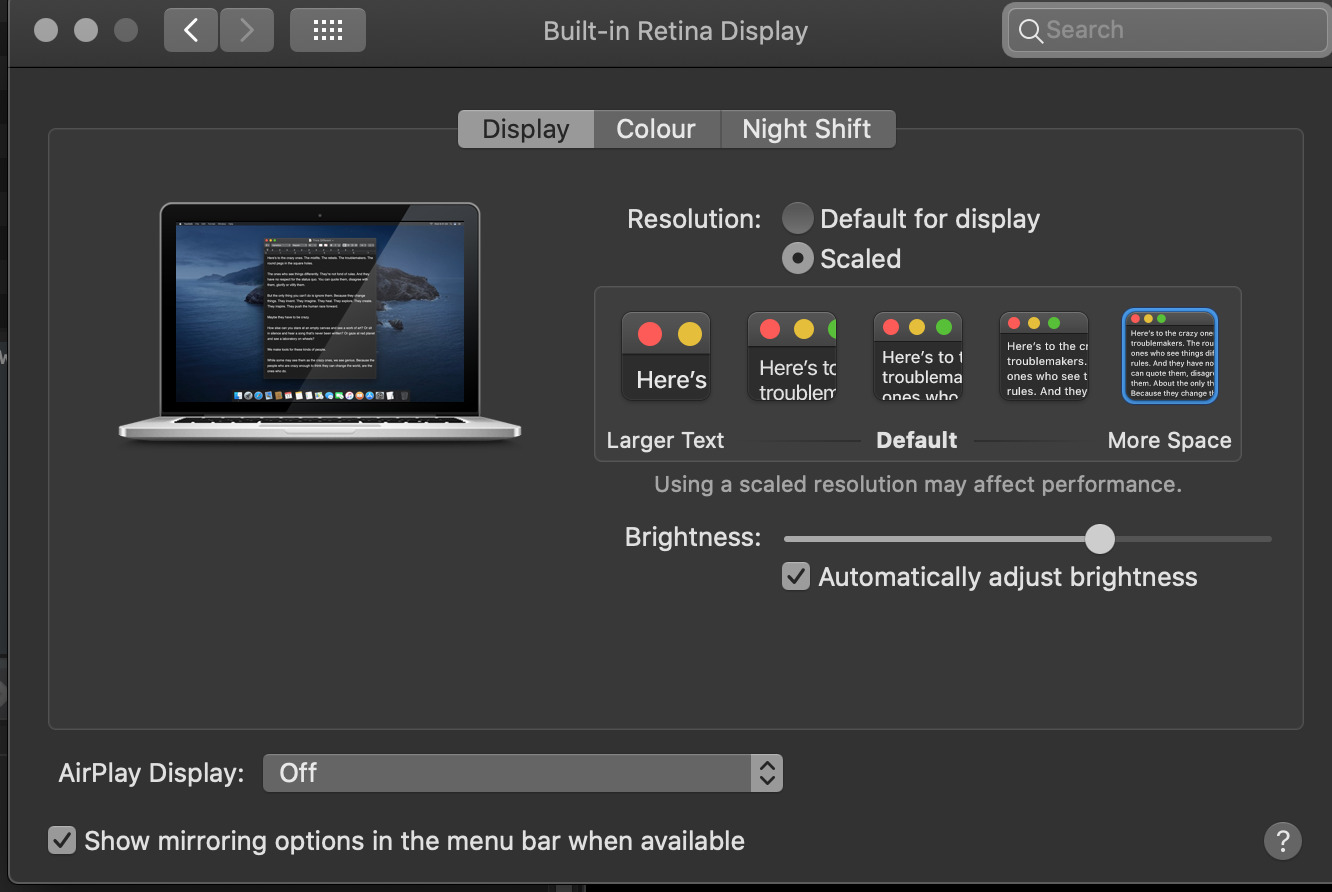
Task: Show all preferences grid button
Action: (328, 30)
